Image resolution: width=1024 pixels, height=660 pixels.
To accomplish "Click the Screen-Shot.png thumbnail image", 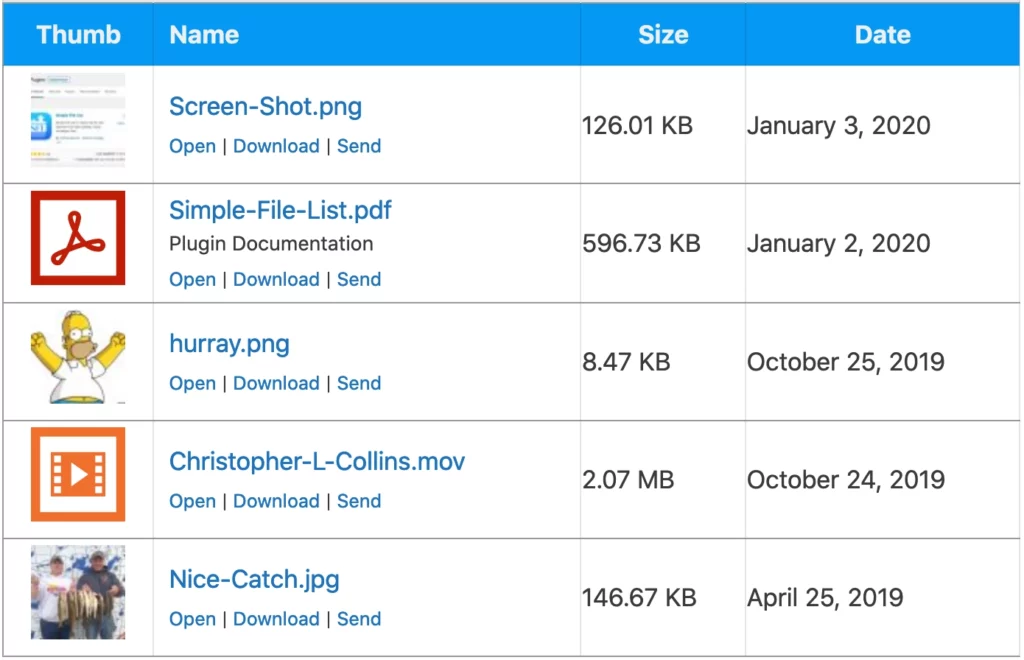I will pyautogui.click(x=78, y=122).
